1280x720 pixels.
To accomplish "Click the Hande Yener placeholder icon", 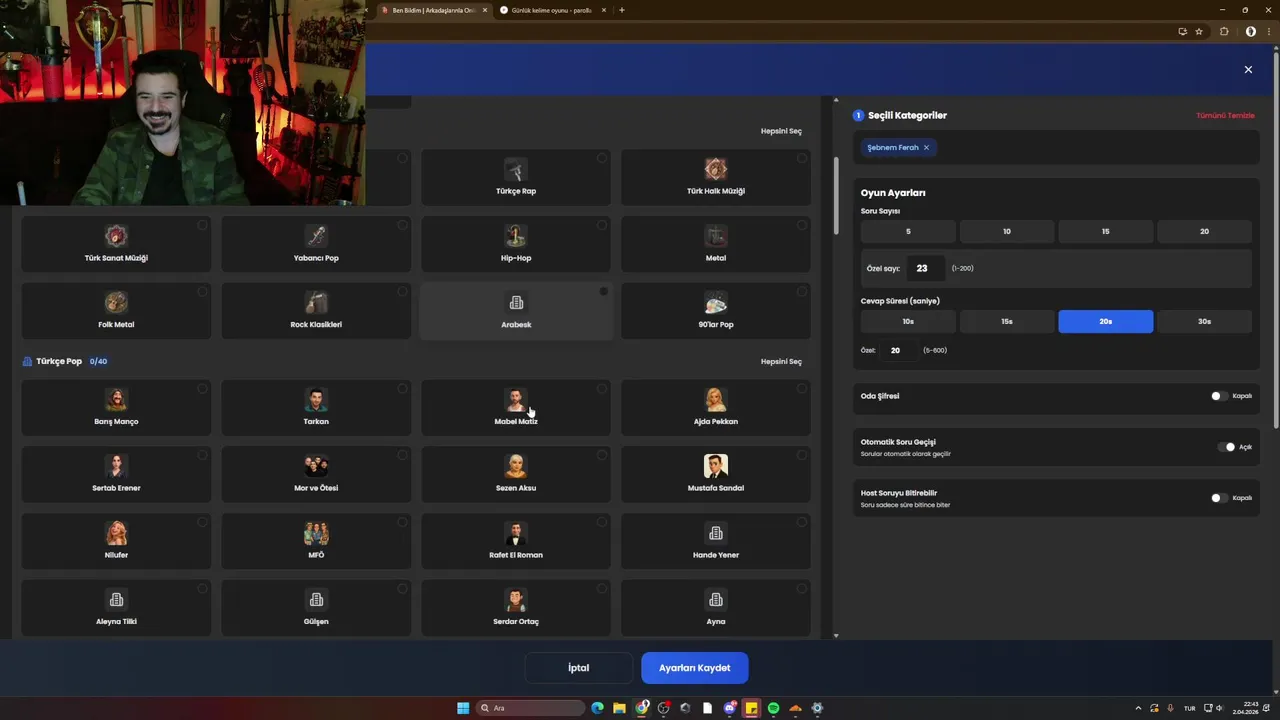I will pyautogui.click(x=716, y=533).
